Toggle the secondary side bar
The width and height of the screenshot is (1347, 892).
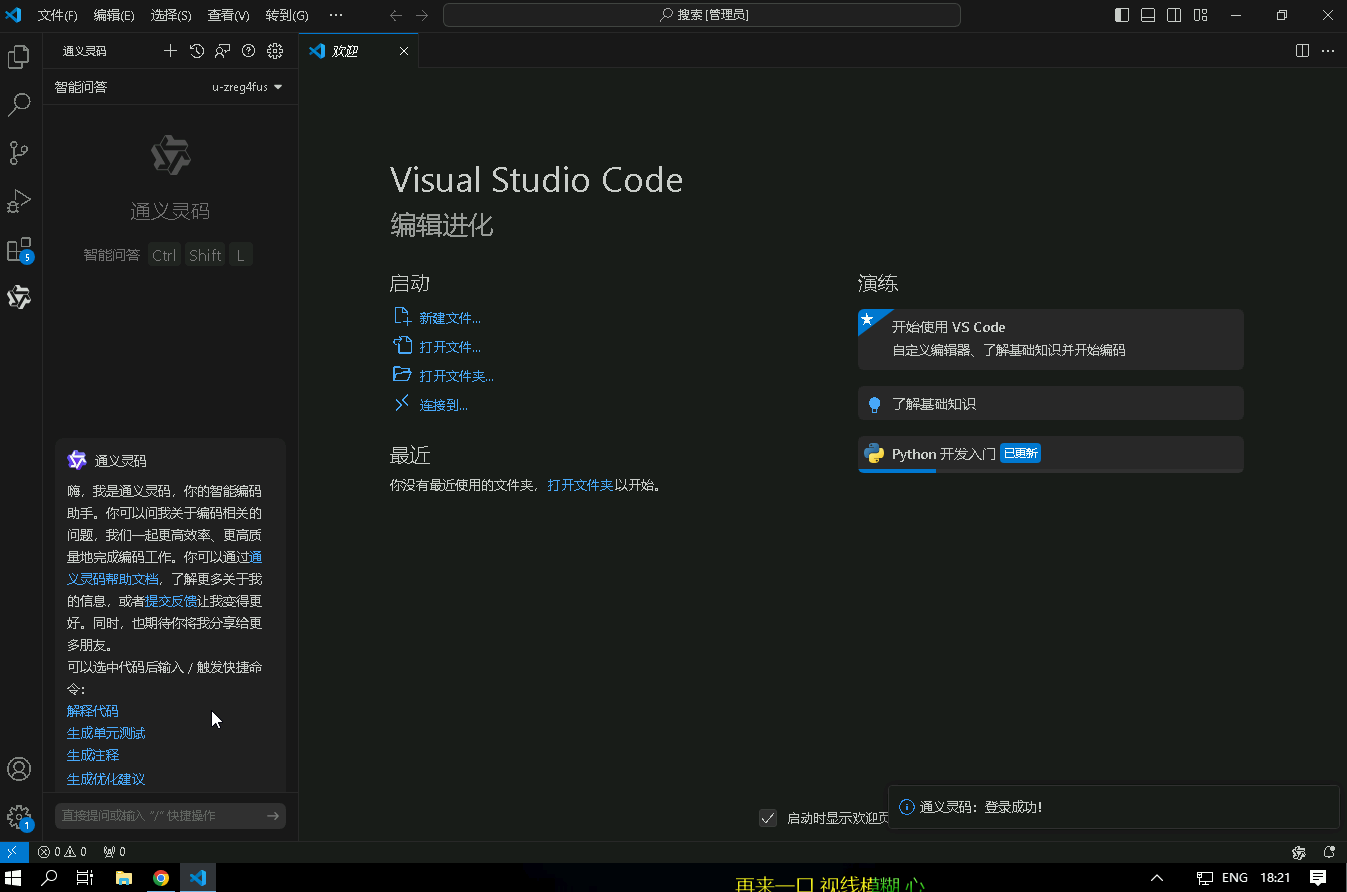click(1174, 15)
